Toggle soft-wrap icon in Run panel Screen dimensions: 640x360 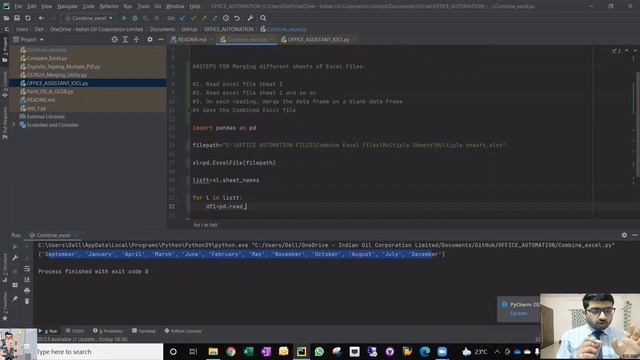pyautogui.click(x=27, y=269)
